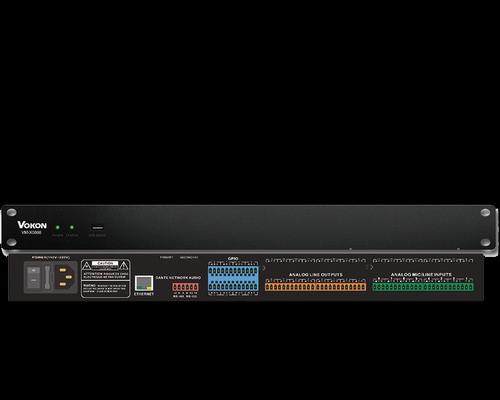This screenshot has width=500, height=400.
Task: Click the front panel USB port slot
Action: [98, 228]
